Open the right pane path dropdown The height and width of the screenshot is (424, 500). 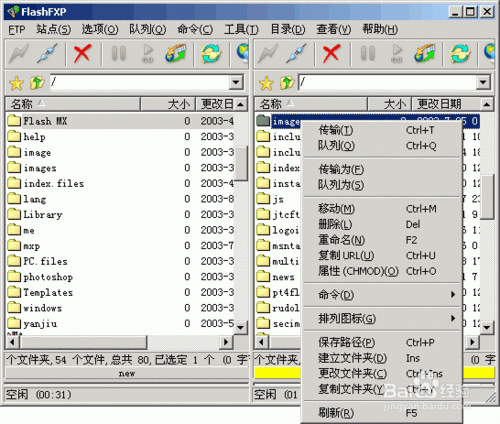tap(483, 82)
